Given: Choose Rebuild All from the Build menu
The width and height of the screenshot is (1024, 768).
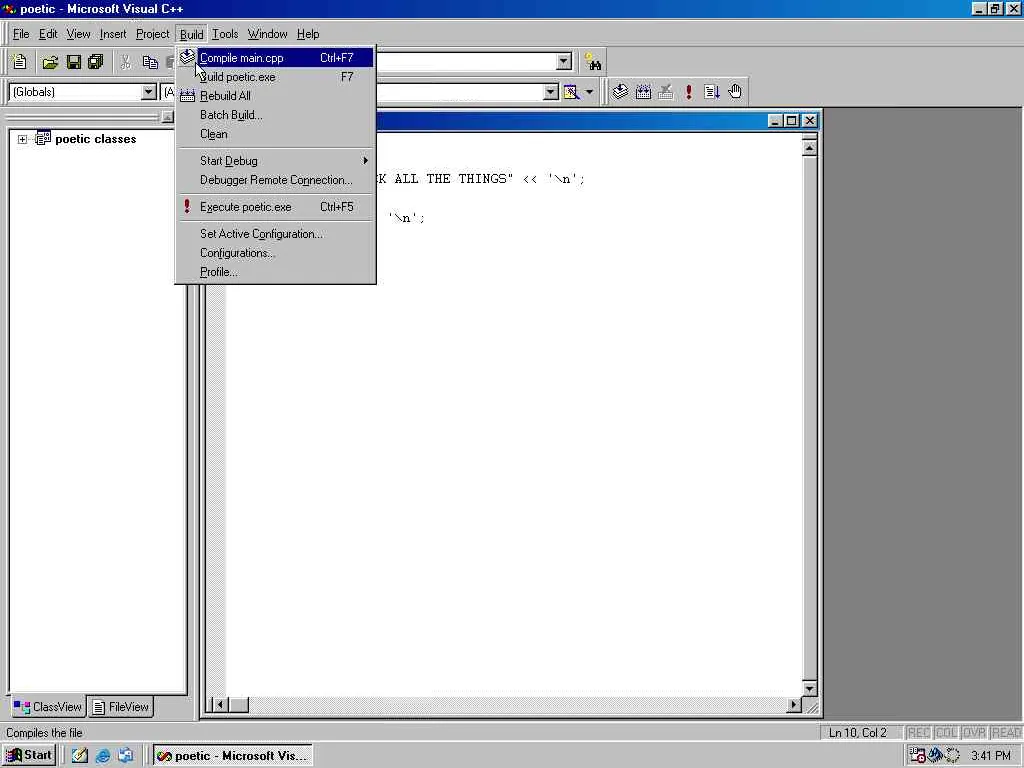Looking at the screenshot, I should [x=276, y=96].
